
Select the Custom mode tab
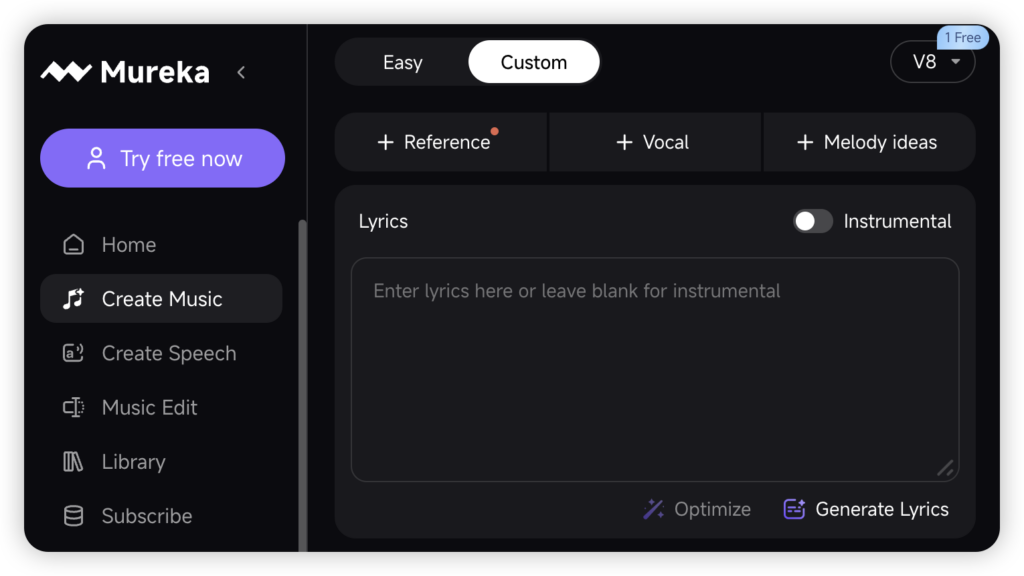tap(533, 62)
